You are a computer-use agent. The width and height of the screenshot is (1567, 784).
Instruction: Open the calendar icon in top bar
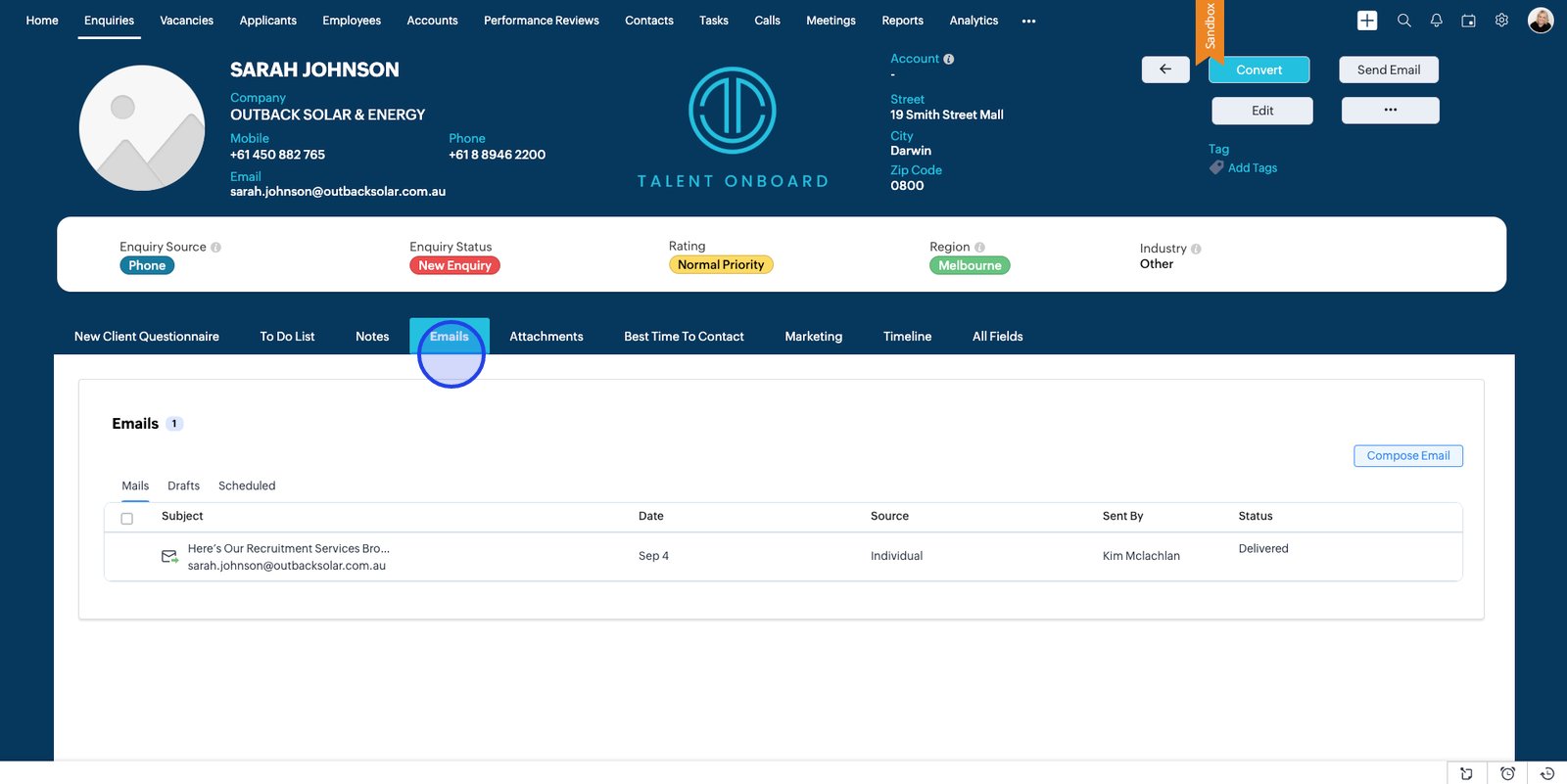[x=1468, y=21]
